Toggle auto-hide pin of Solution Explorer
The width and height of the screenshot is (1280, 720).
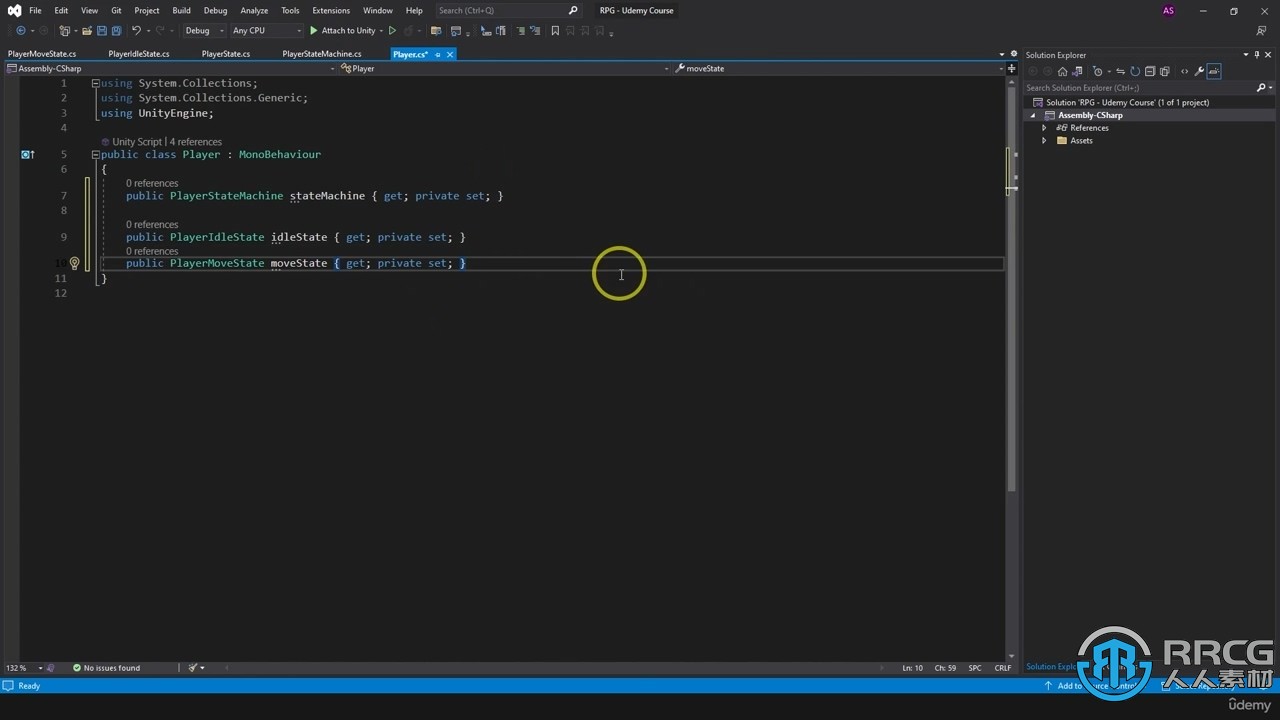pos(1258,54)
